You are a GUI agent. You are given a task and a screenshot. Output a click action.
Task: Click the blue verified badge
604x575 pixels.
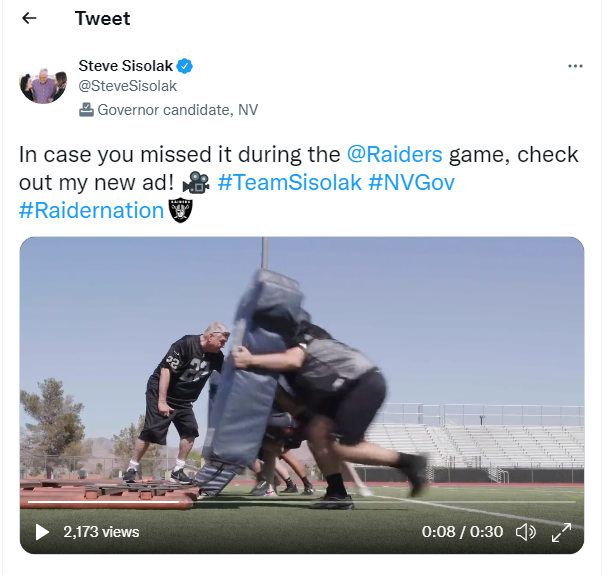point(185,66)
